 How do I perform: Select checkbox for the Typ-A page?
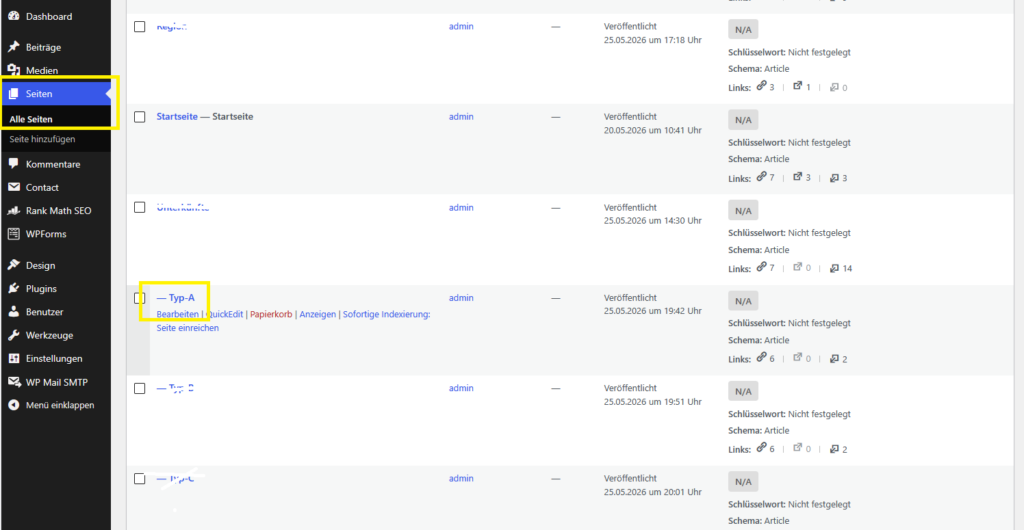point(139,298)
